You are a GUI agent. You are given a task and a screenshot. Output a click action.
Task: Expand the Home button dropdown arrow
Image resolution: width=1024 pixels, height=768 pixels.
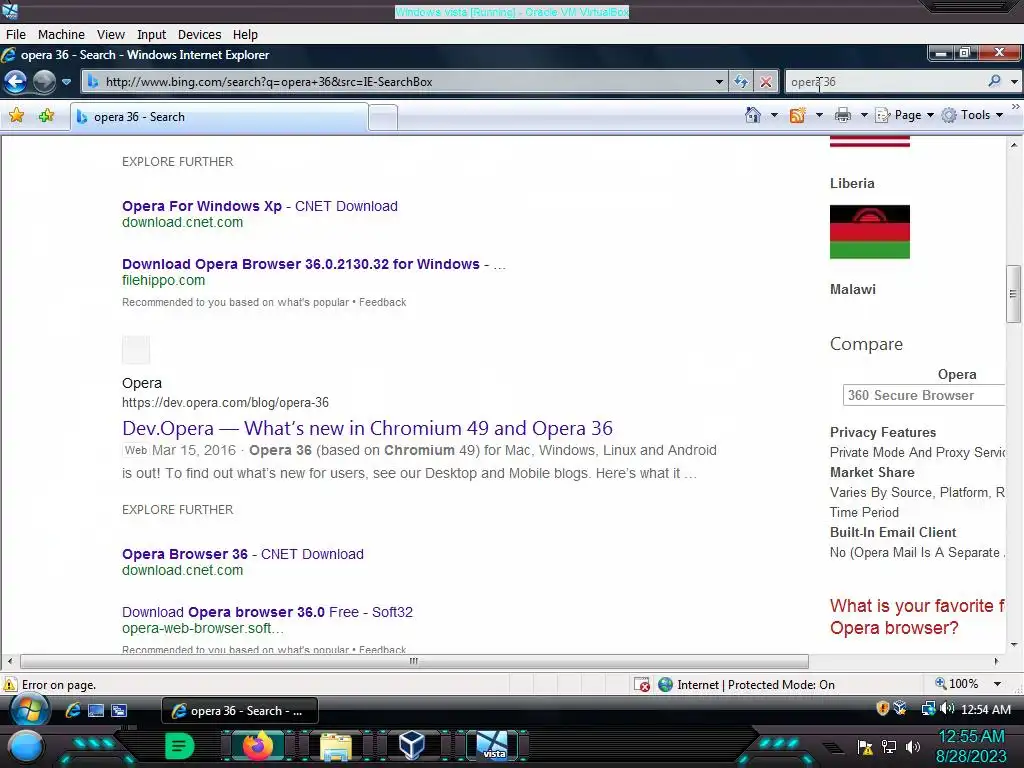point(775,116)
